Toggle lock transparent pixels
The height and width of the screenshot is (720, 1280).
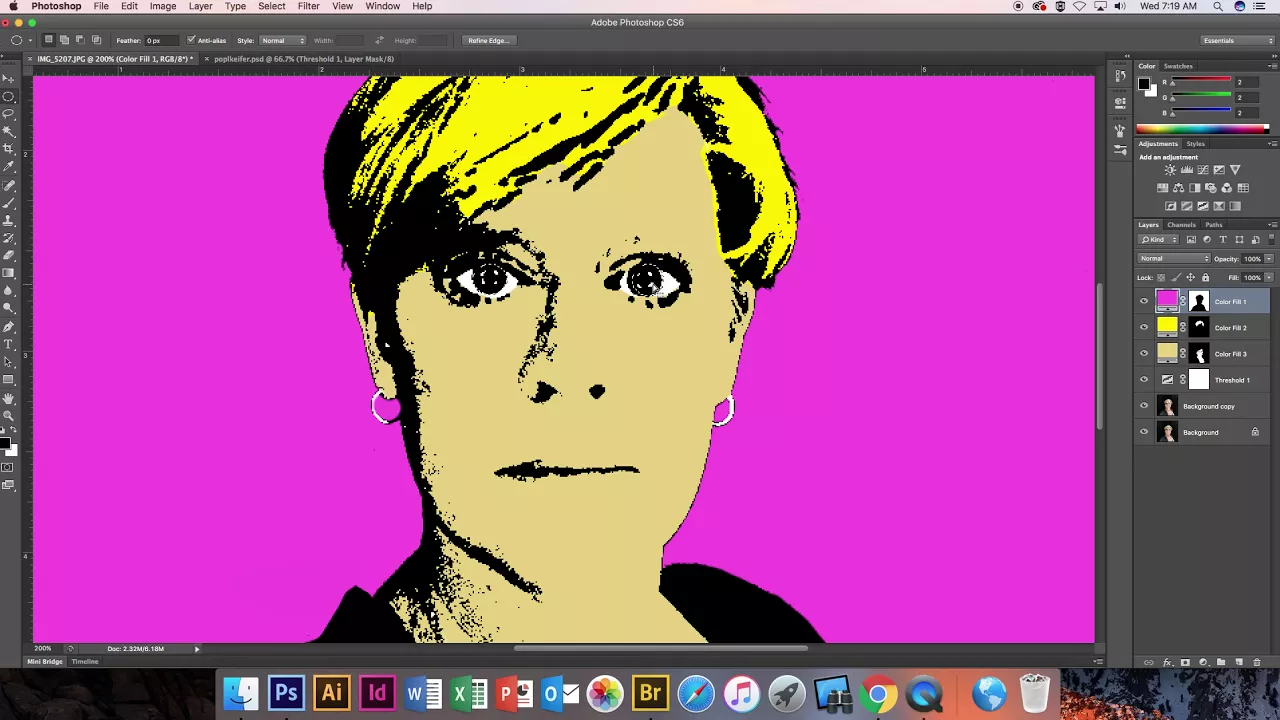pyautogui.click(x=1161, y=277)
